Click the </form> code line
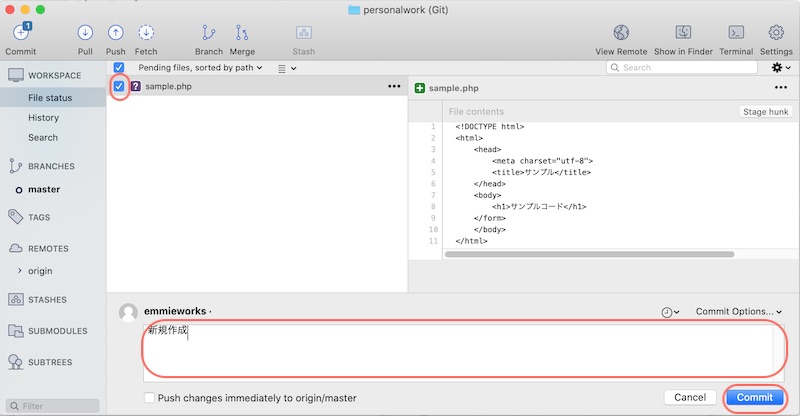The height and width of the screenshot is (416, 800). pos(490,218)
